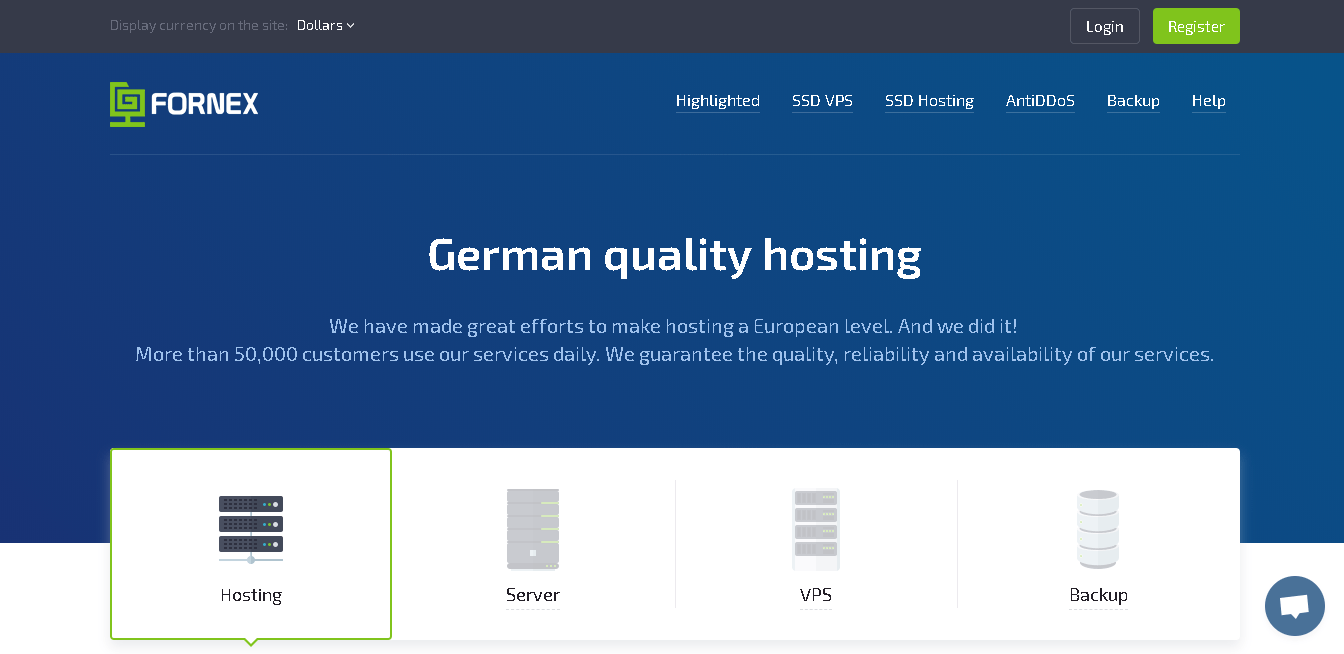Click the green Register button
The width and height of the screenshot is (1344, 654).
pyautogui.click(x=1196, y=26)
